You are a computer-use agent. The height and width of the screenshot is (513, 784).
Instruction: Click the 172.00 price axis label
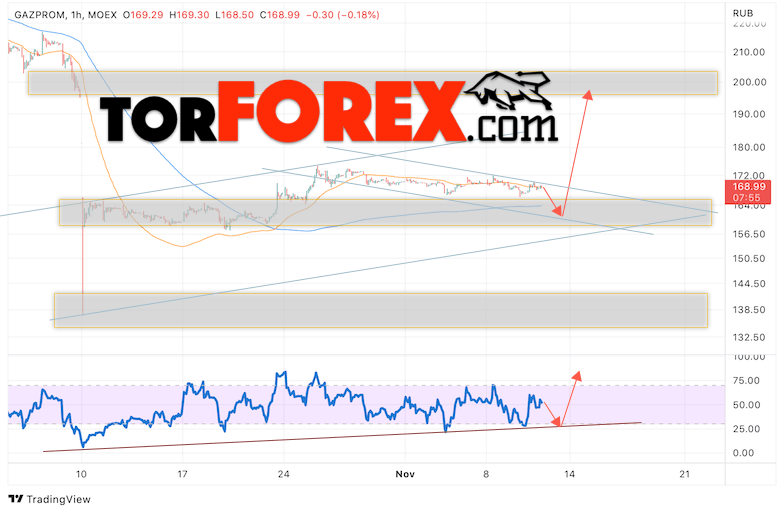748,176
